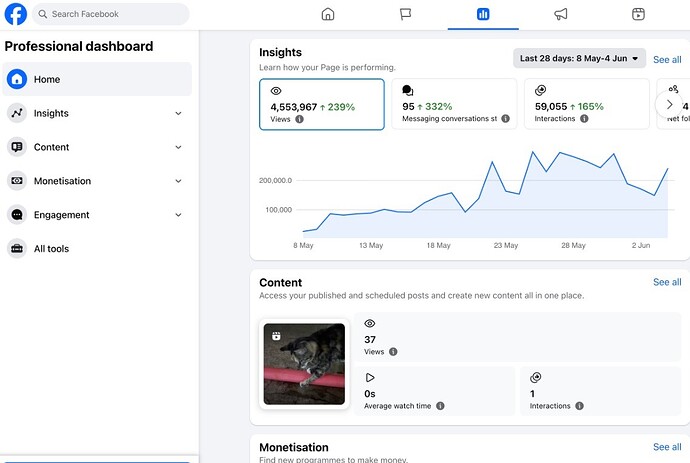Select the Professional dashboard bar chart tab
This screenshot has height=463, width=690.
point(483,15)
